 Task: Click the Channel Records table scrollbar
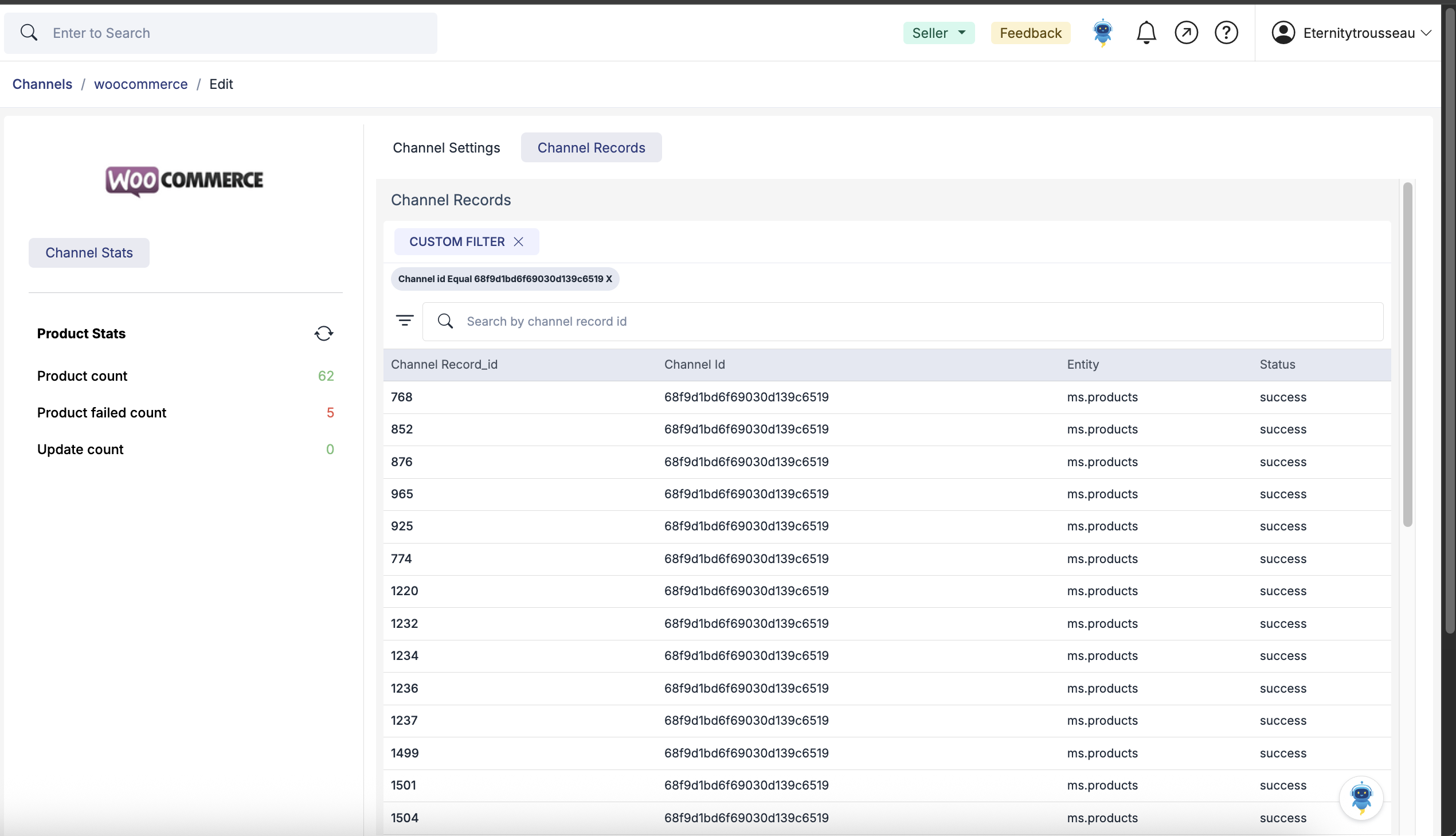pyautogui.click(x=1407, y=354)
